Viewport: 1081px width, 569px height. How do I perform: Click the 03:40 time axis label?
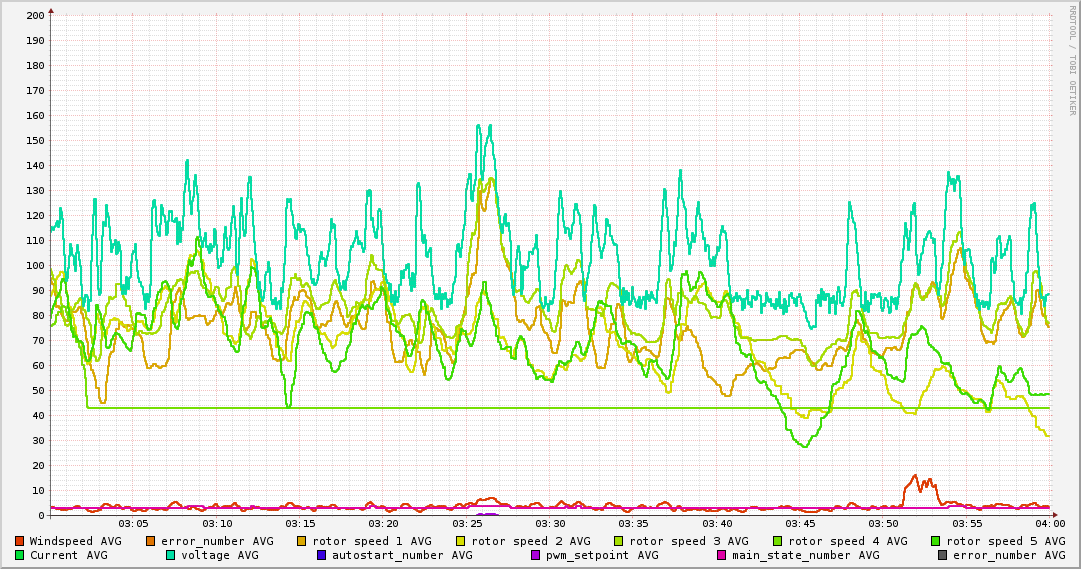click(717, 524)
